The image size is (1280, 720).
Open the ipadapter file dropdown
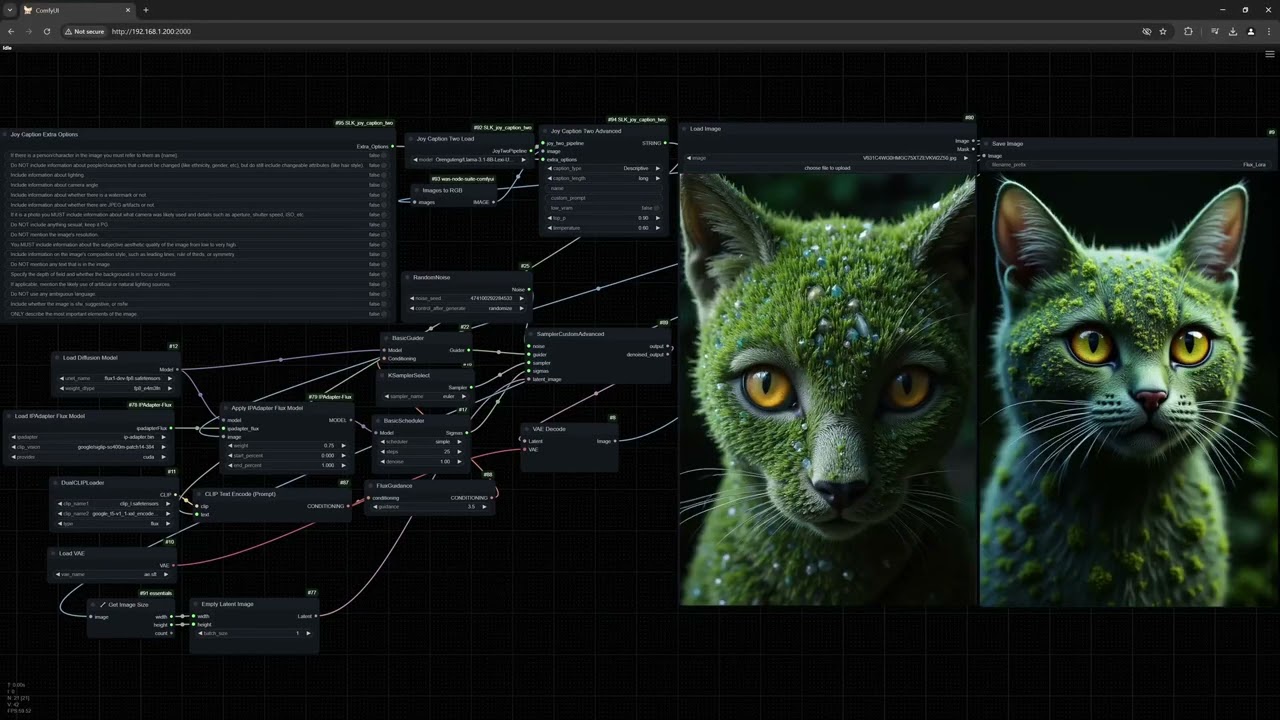(x=86, y=437)
